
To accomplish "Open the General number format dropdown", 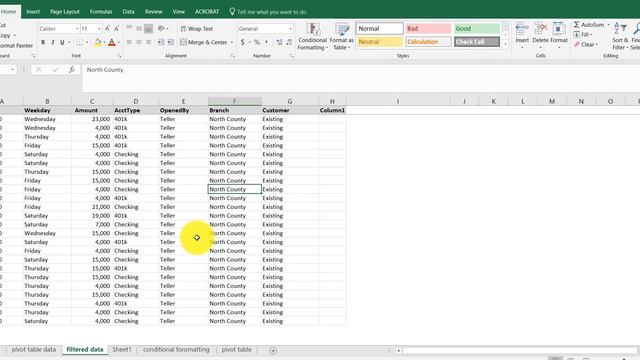I will tap(290, 29).
